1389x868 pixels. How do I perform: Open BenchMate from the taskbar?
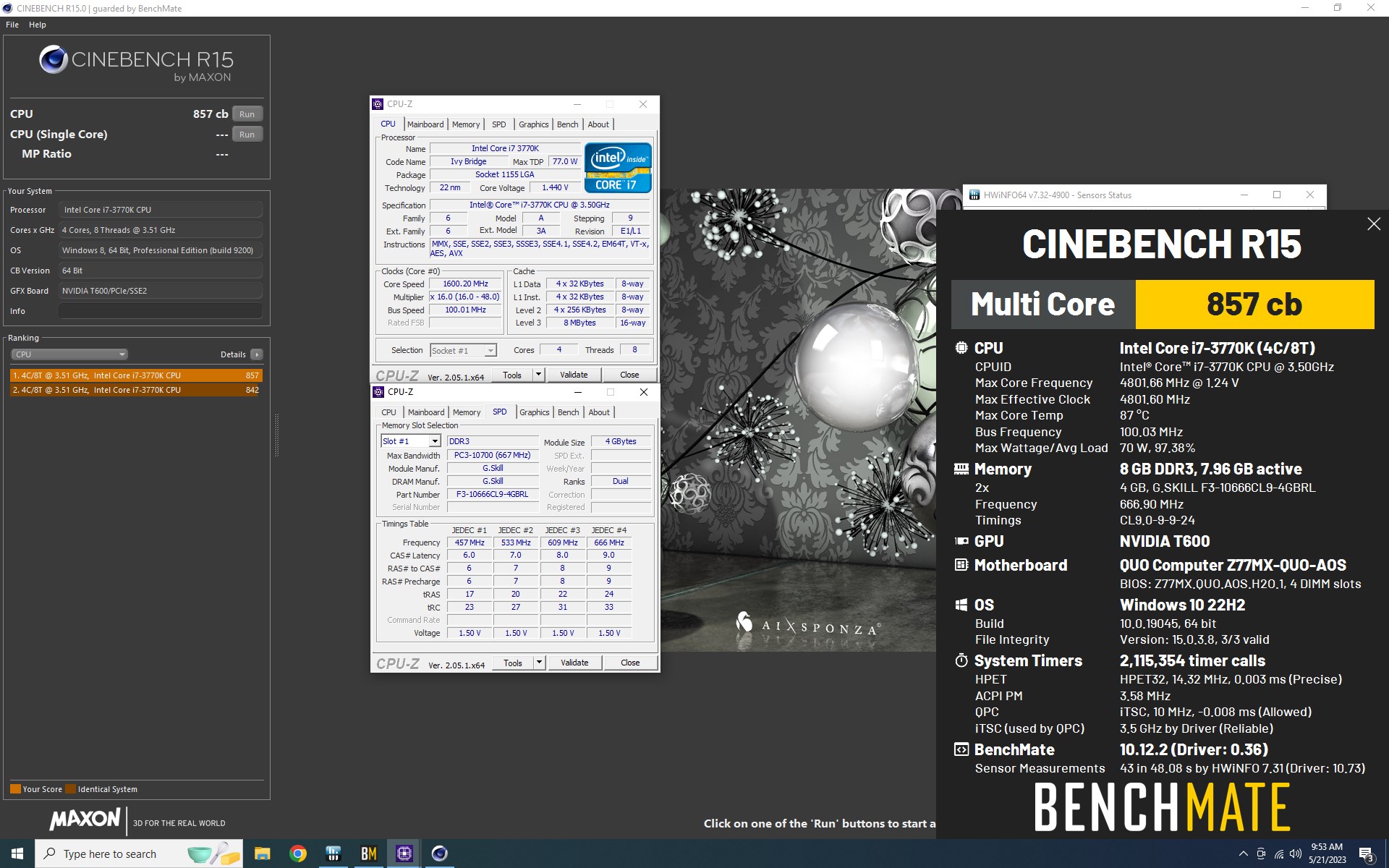click(368, 854)
